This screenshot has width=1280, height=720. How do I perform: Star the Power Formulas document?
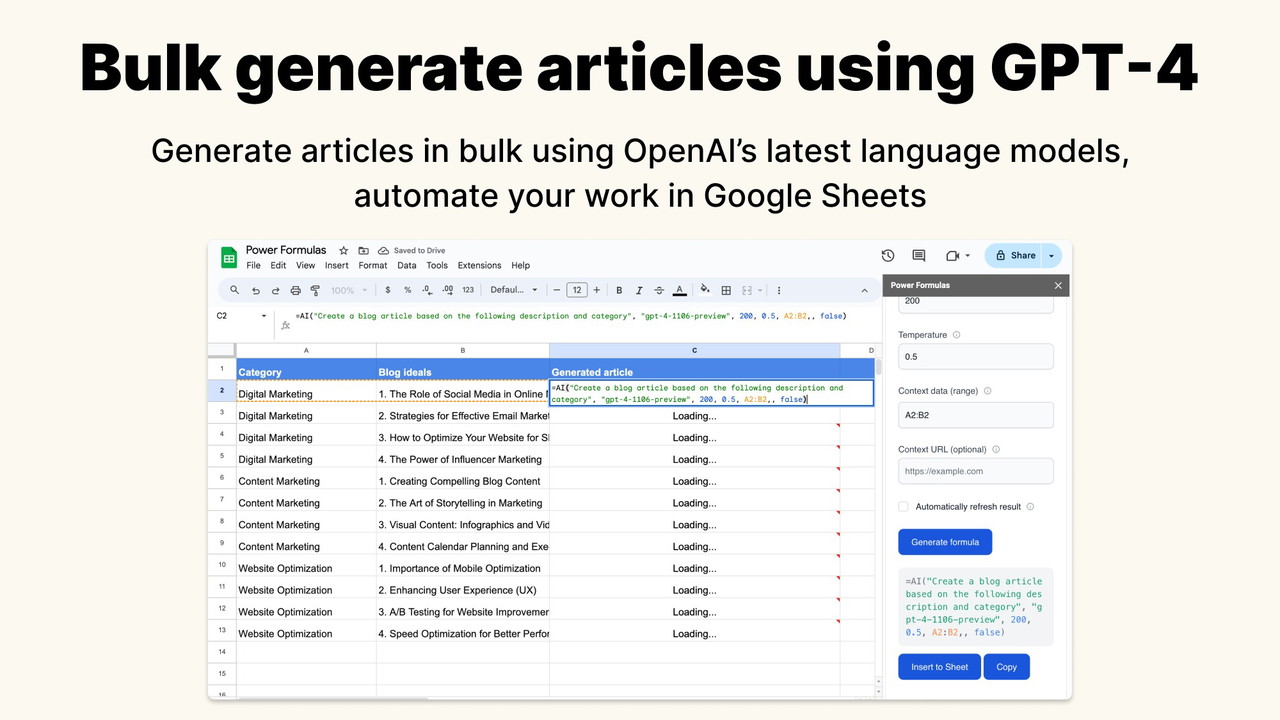click(x=344, y=251)
